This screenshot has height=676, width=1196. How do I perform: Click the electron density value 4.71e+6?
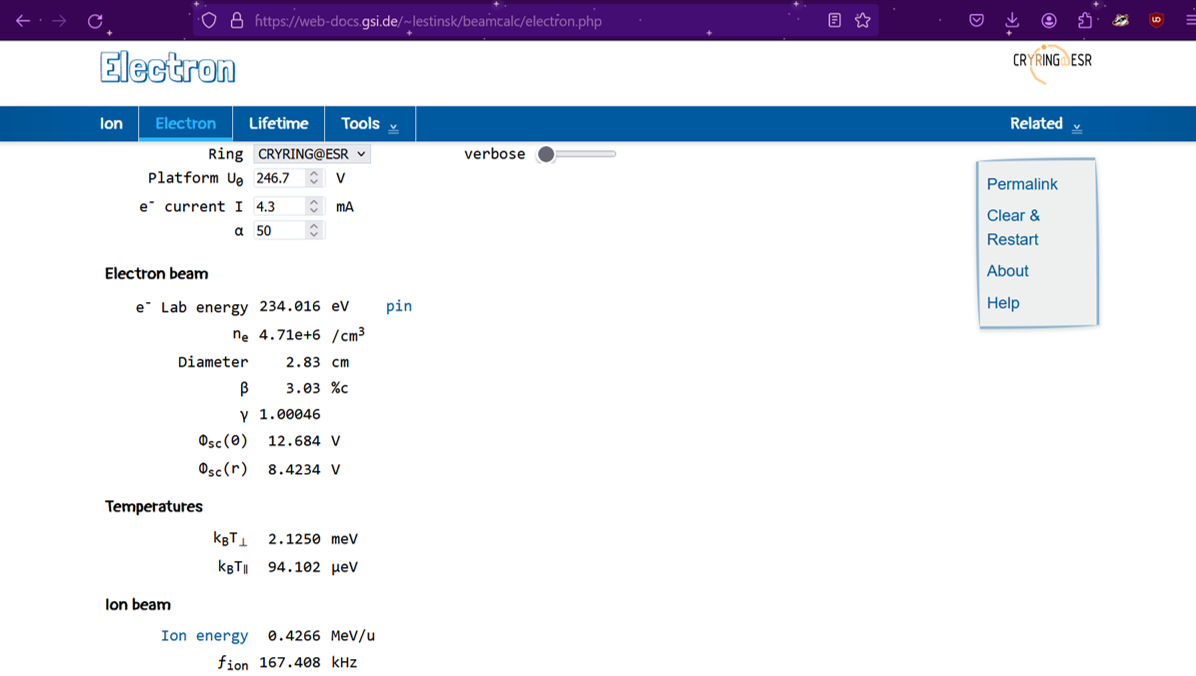point(290,335)
